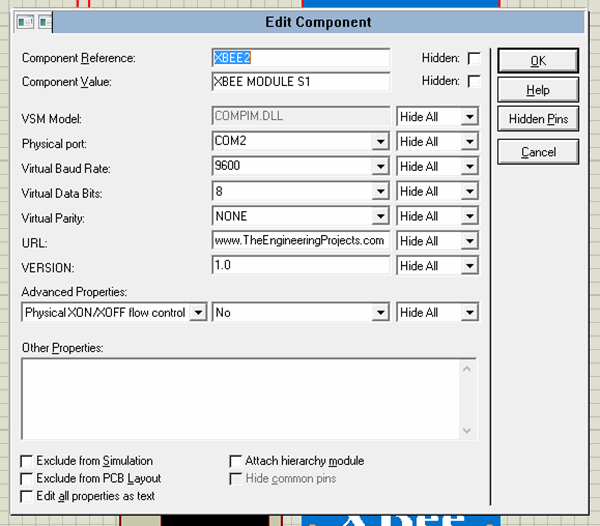Screen dimensions: 600x526
Task: Check the Hidden box for Component Value
Action: (474, 81)
